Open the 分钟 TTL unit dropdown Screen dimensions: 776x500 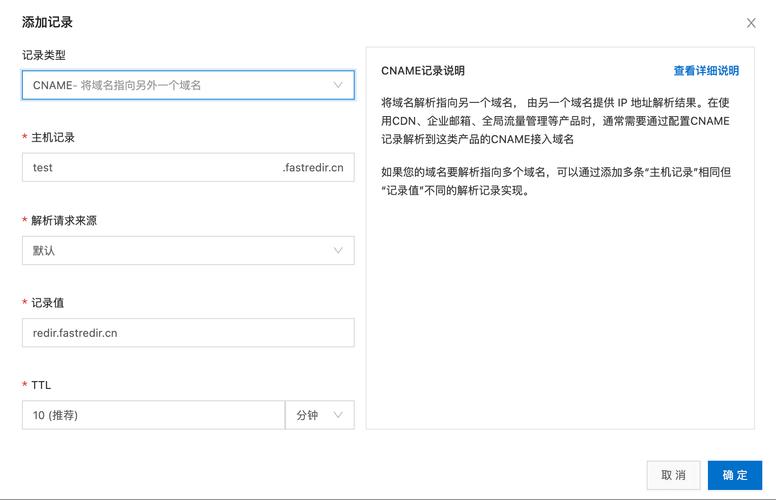[x=318, y=415]
